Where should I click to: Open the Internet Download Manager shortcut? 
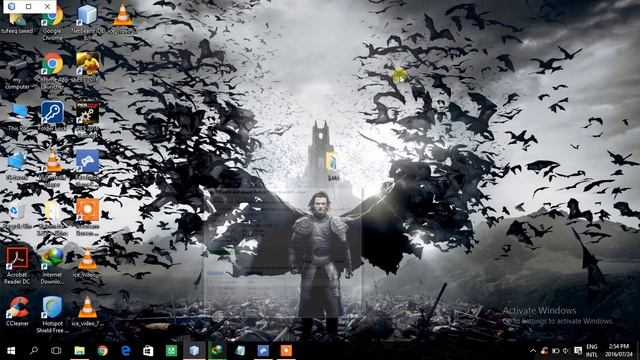coord(52,265)
